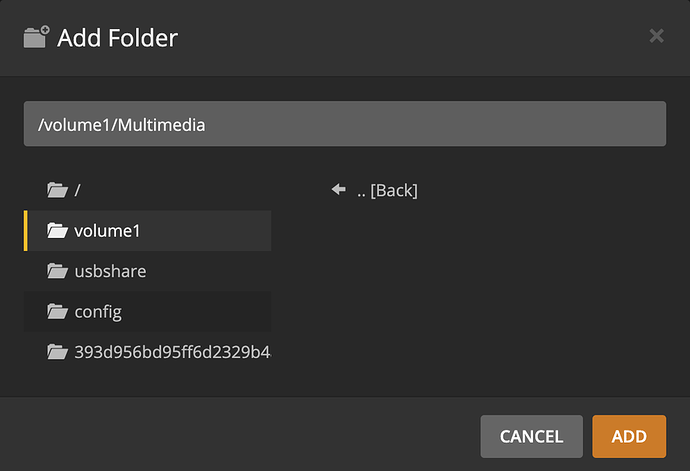Click the config folder icon
The width and height of the screenshot is (690, 471).
(57, 312)
